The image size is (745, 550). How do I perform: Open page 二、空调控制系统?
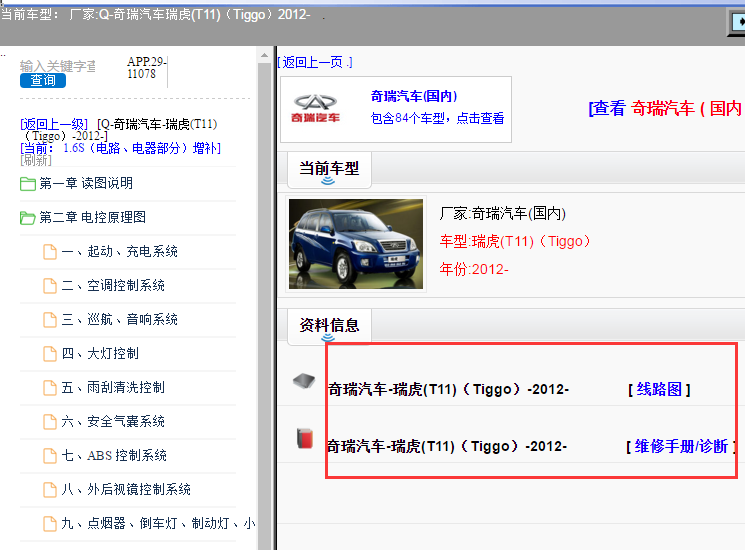(113, 285)
